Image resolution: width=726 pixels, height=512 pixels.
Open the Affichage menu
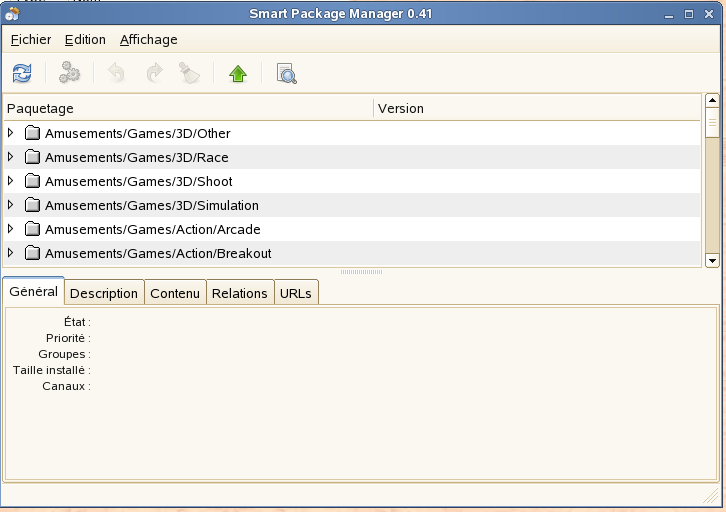(x=149, y=40)
